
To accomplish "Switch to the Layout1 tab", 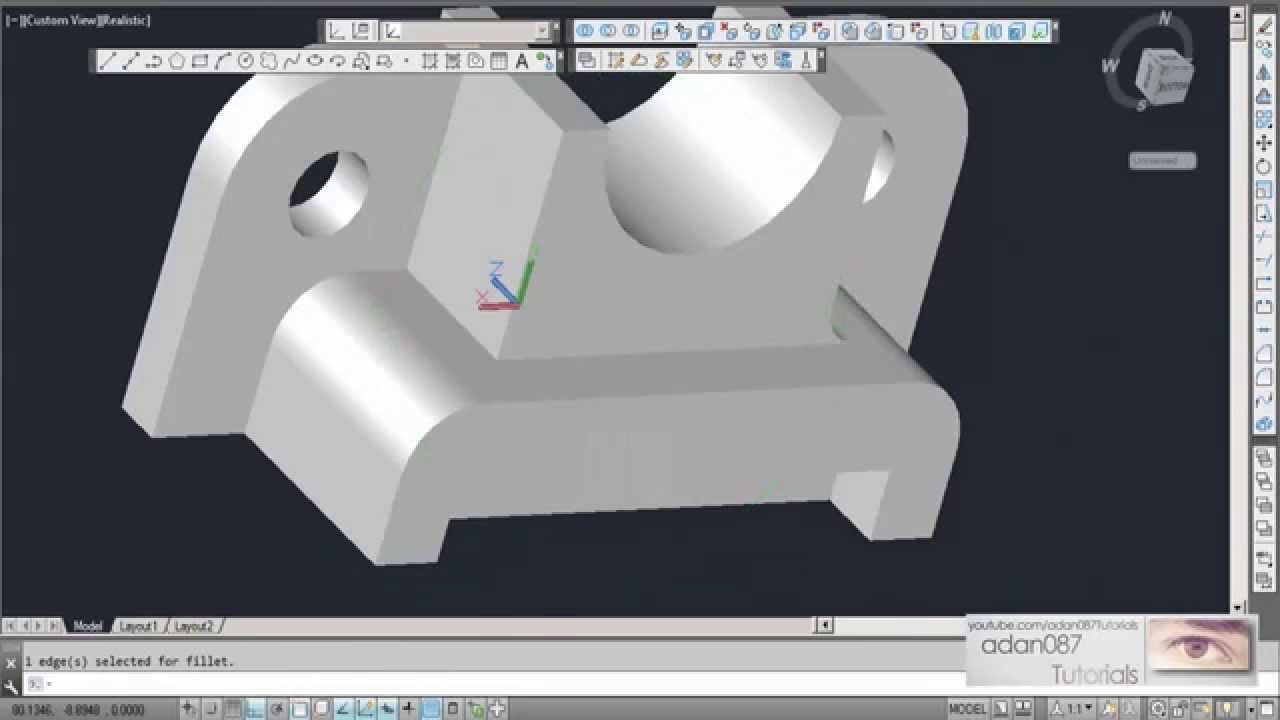I will coord(138,626).
